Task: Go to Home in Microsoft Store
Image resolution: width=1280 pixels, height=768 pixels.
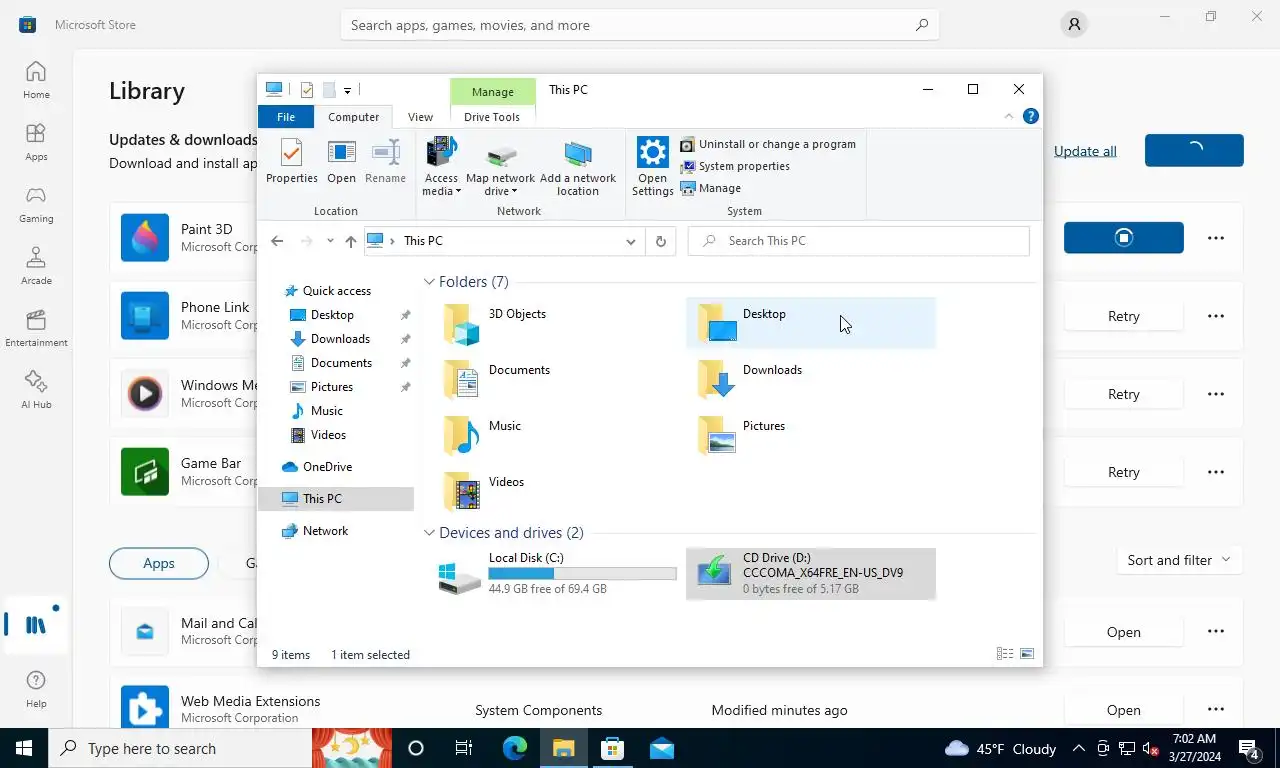Action: click(x=36, y=80)
